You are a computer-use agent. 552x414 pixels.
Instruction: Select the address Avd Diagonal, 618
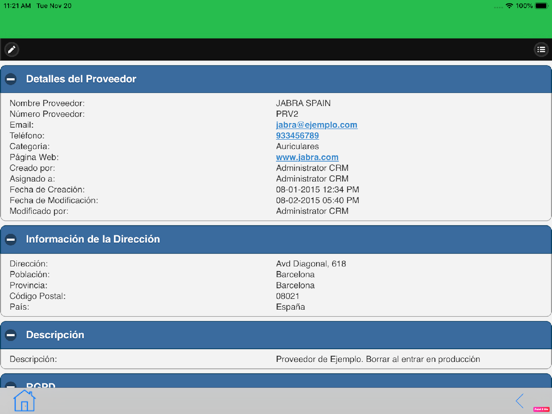pyautogui.click(x=311, y=264)
